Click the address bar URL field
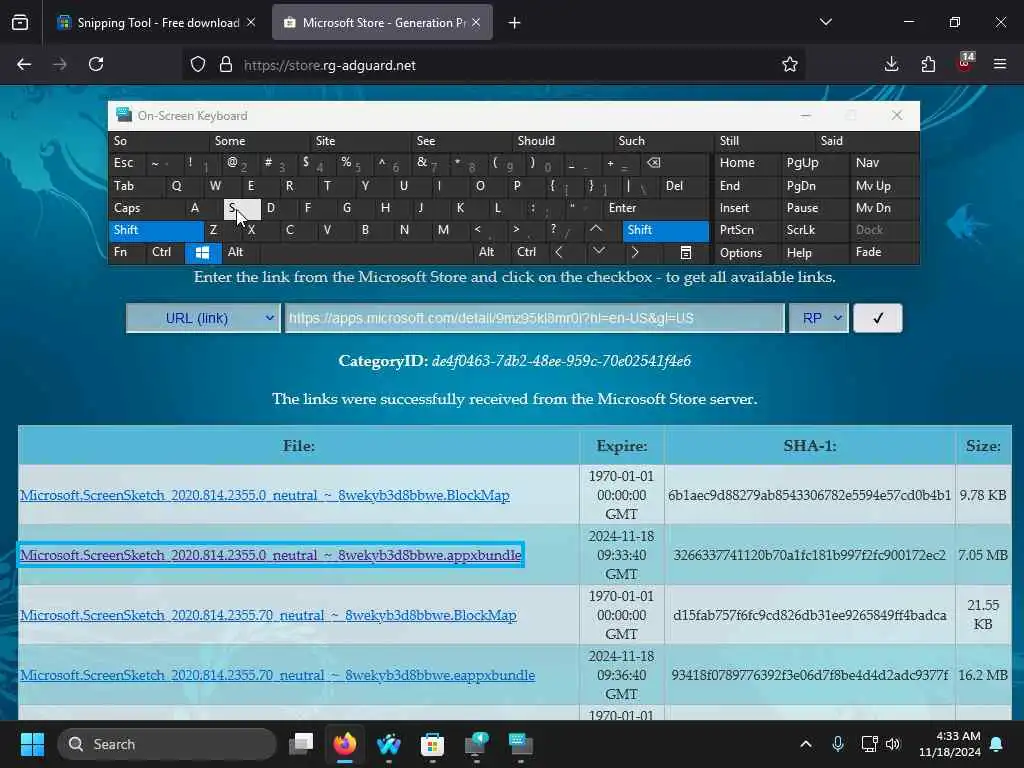1024x768 pixels. coord(496,65)
